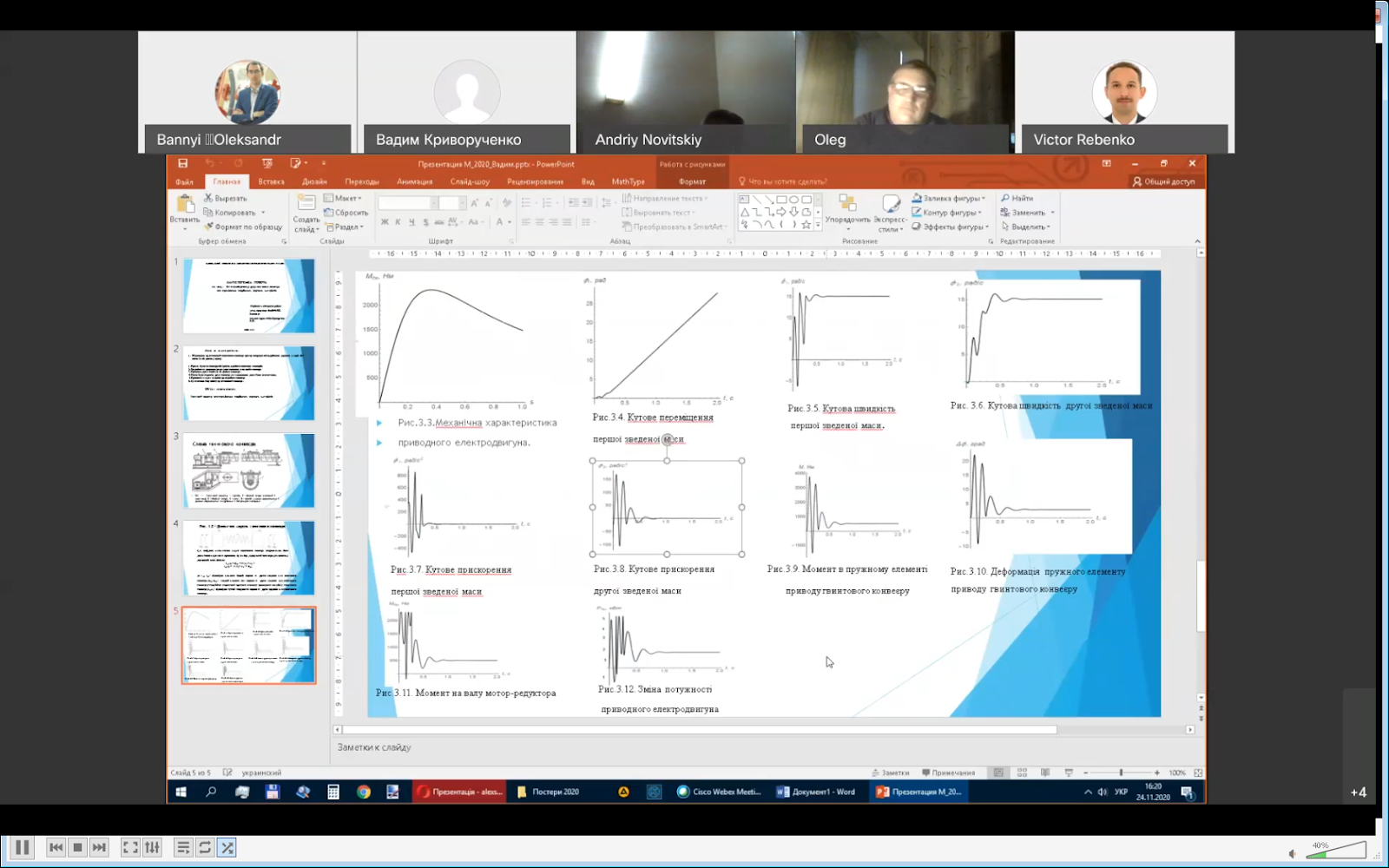Screen dimensions: 1389x868
Task: Click Найти in editing group
Action: [1017, 199]
